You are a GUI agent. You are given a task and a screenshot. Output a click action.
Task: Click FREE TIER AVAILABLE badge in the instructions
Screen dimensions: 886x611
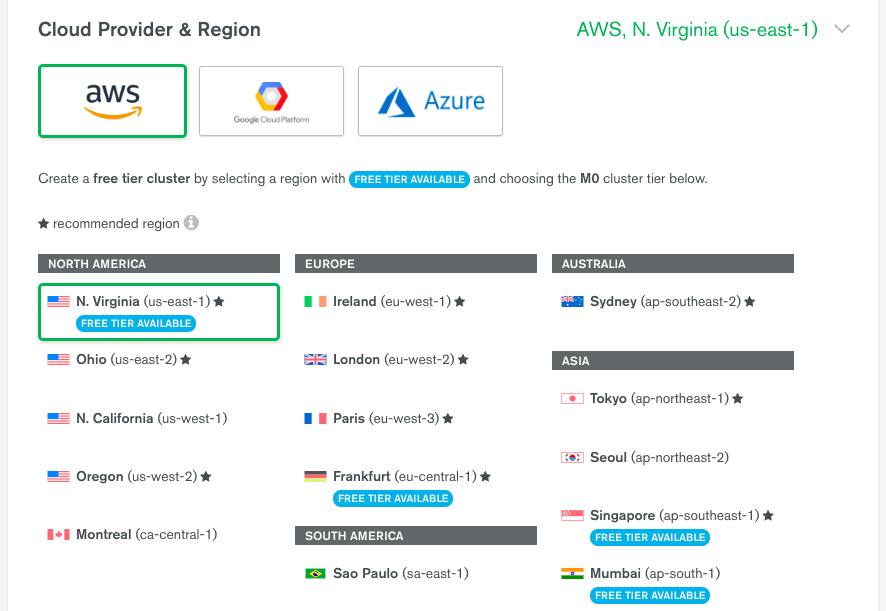(x=409, y=179)
